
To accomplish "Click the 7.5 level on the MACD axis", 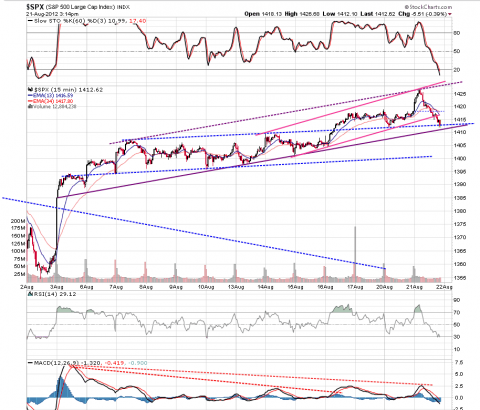I will click(x=459, y=363).
